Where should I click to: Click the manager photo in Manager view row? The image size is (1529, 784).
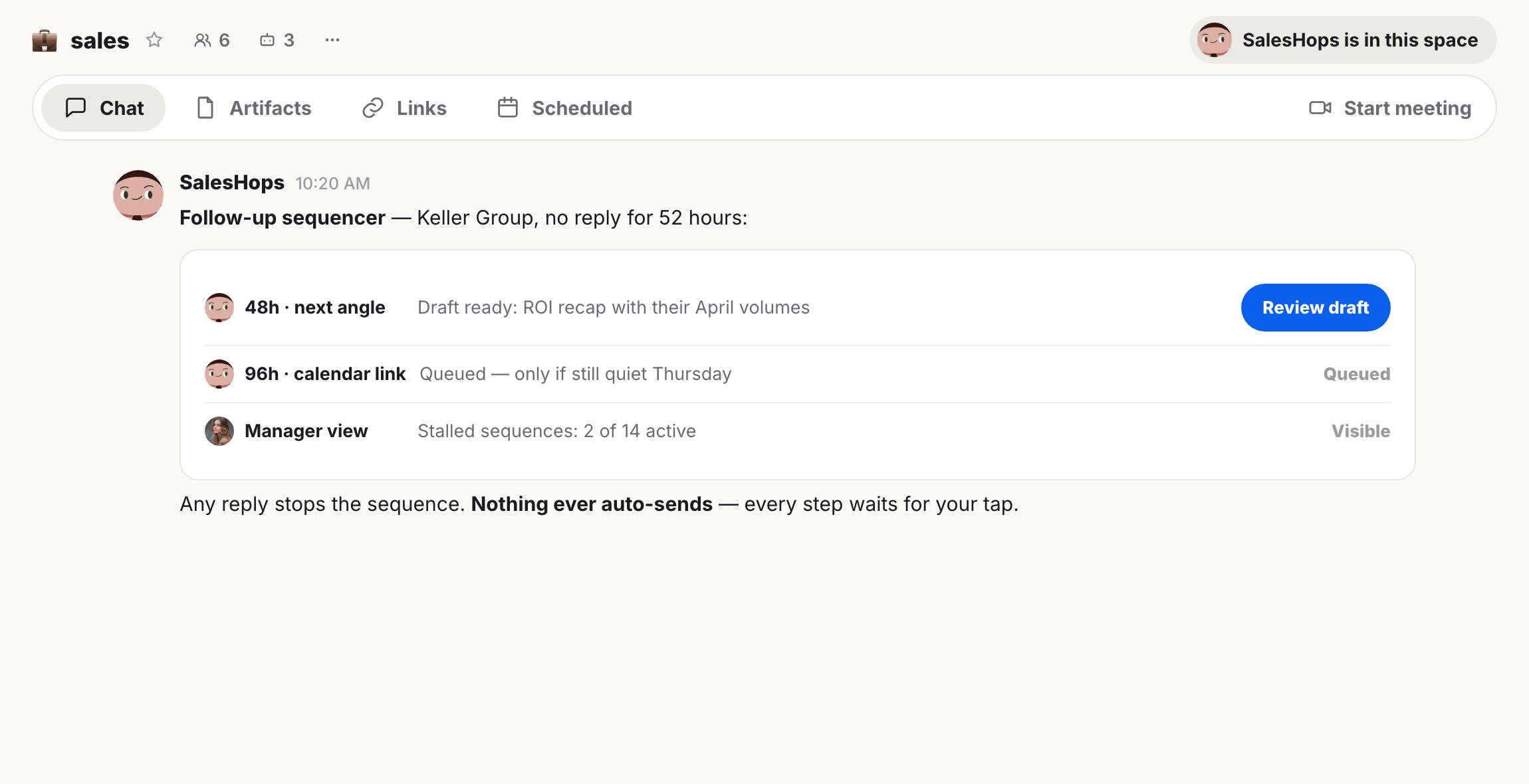click(219, 431)
